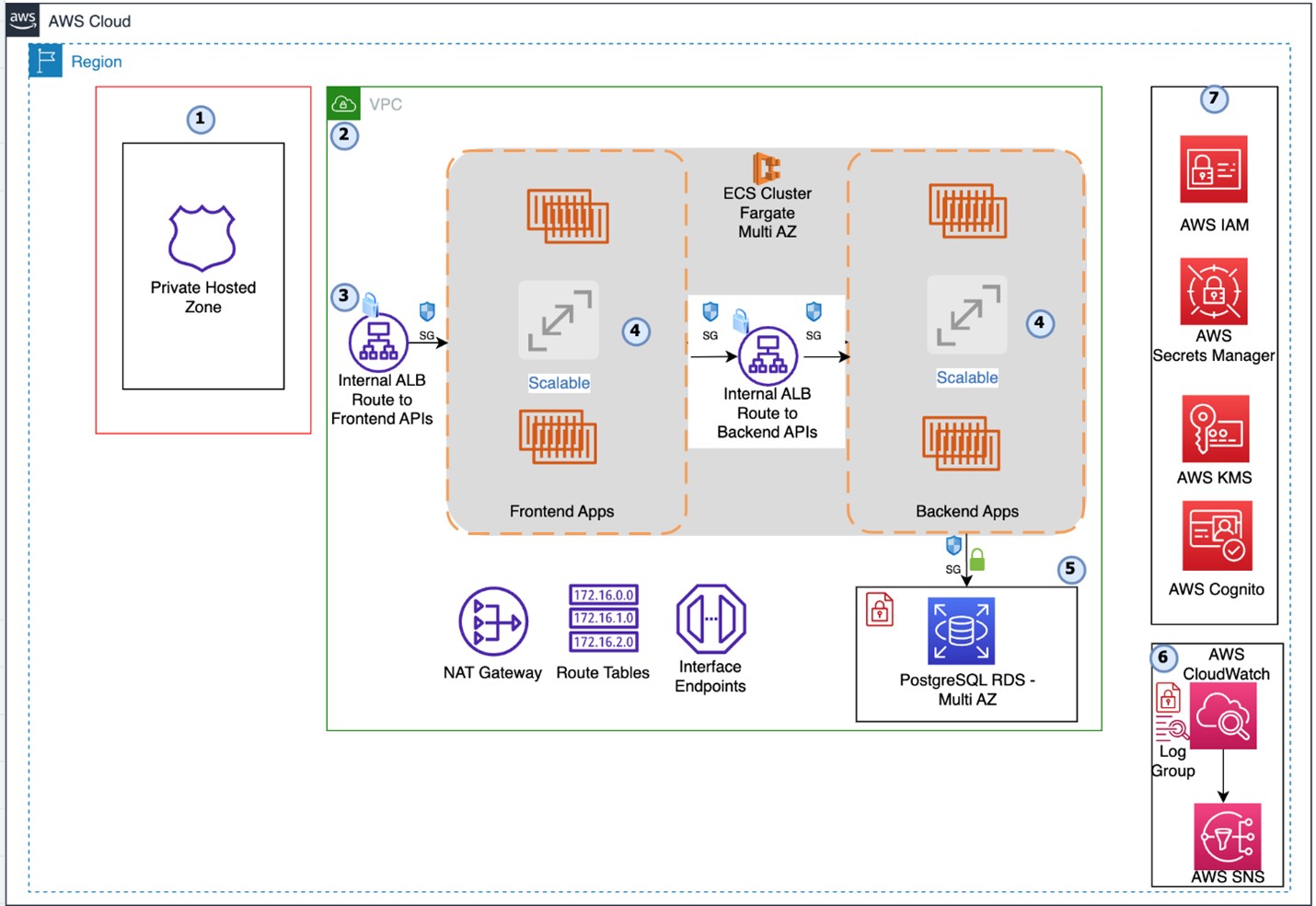1316x906 pixels.
Task: Select the container icon just above Frontend Apps label
Action: 558,436
